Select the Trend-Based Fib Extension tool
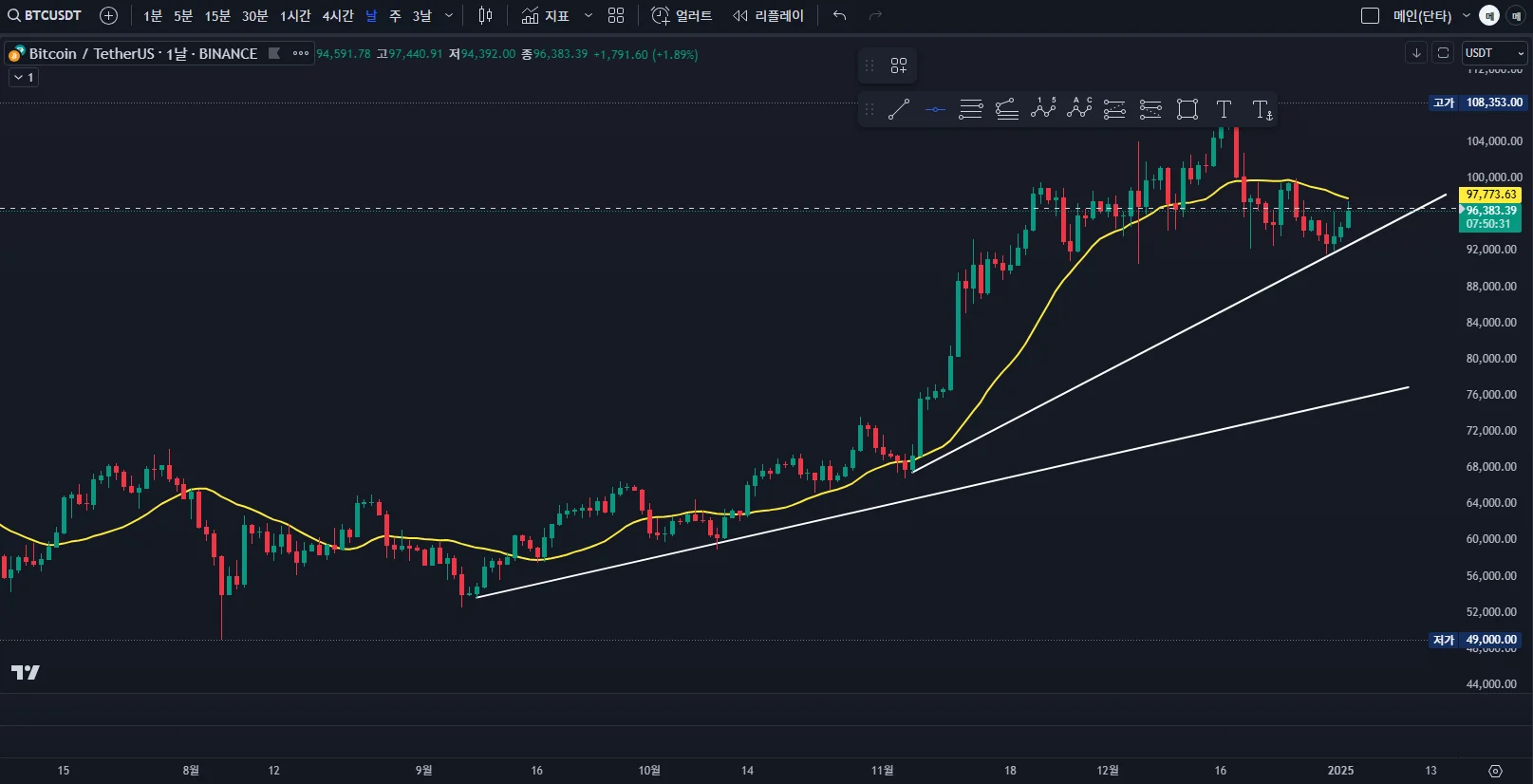 point(1007,109)
